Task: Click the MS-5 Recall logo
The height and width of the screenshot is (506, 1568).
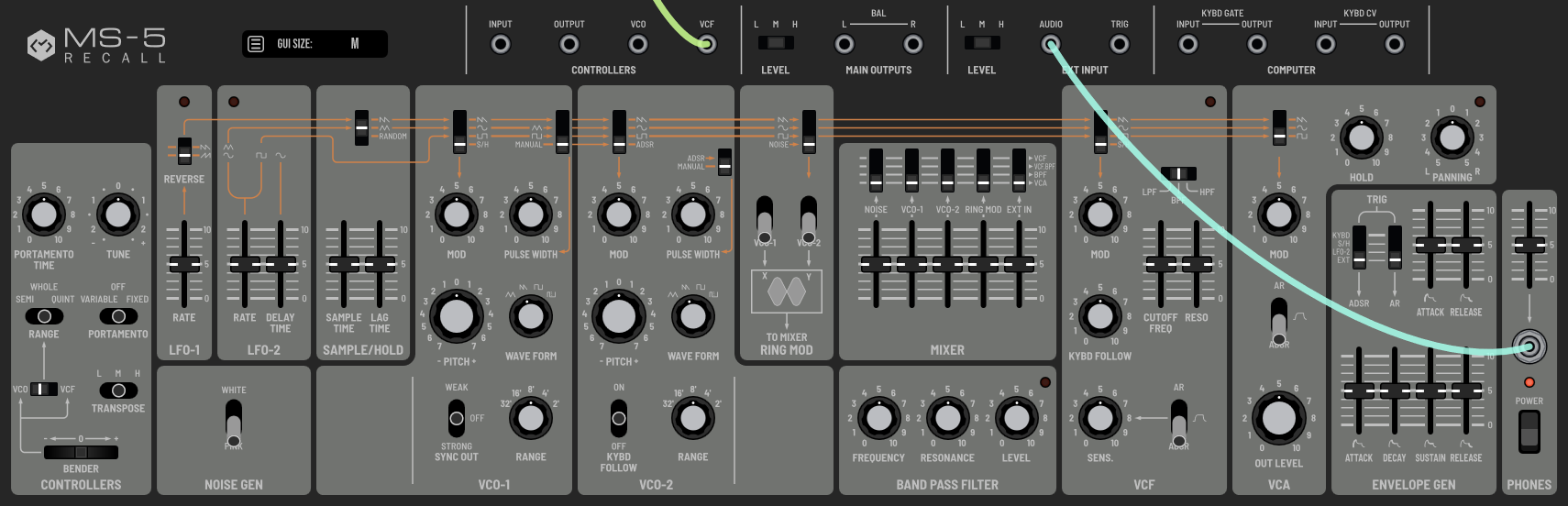Action: [97, 44]
